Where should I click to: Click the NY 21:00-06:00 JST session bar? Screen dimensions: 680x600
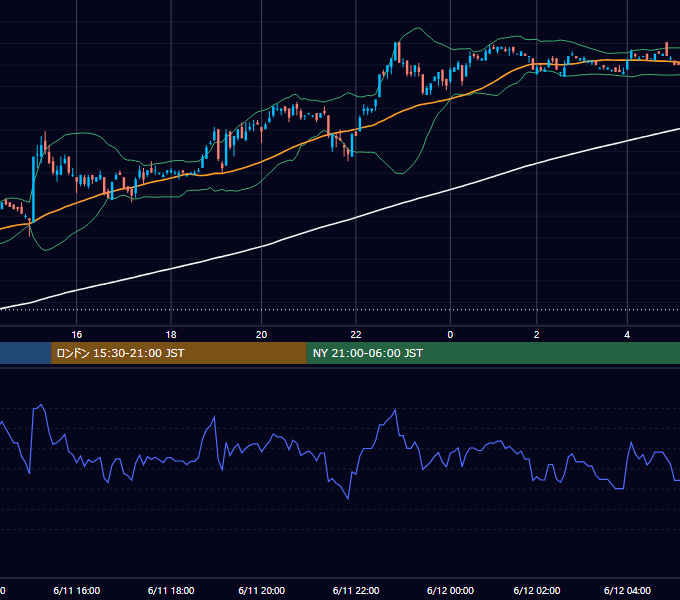pos(493,353)
